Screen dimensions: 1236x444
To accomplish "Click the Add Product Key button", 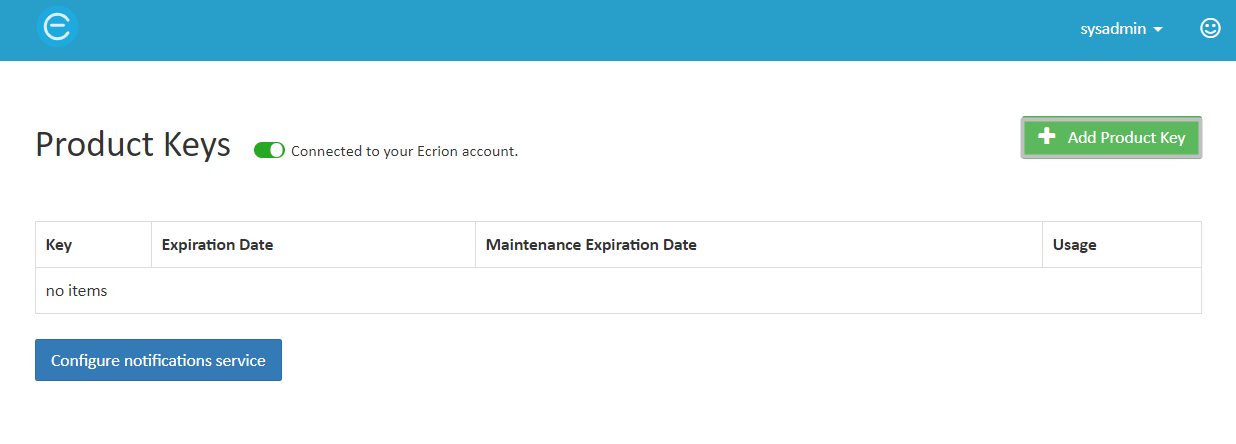I will [x=1111, y=138].
